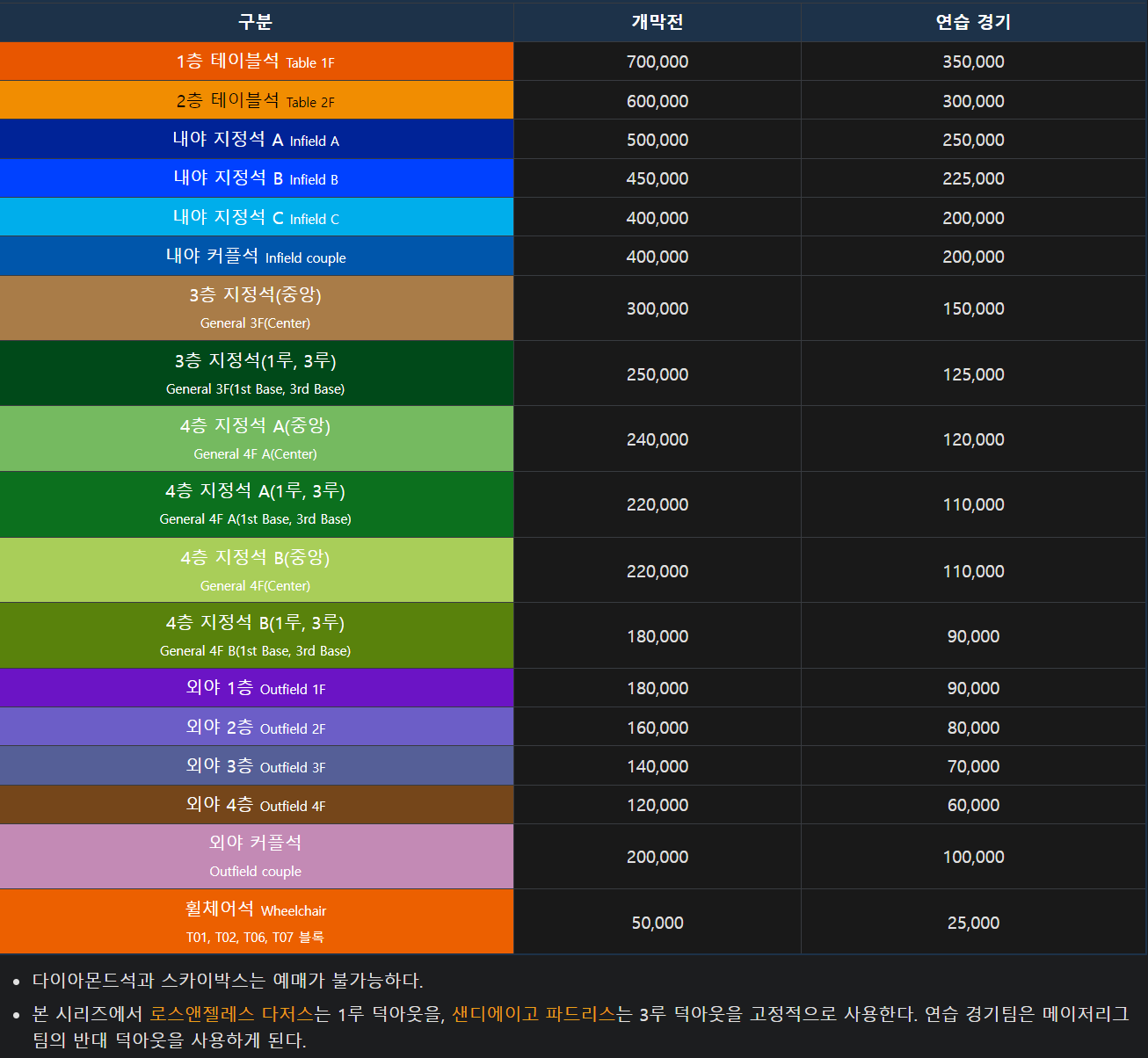The image size is (1148, 1058).
Task: Click the 휠체어석 Wheelchair seat row
Action: coord(256,921)
